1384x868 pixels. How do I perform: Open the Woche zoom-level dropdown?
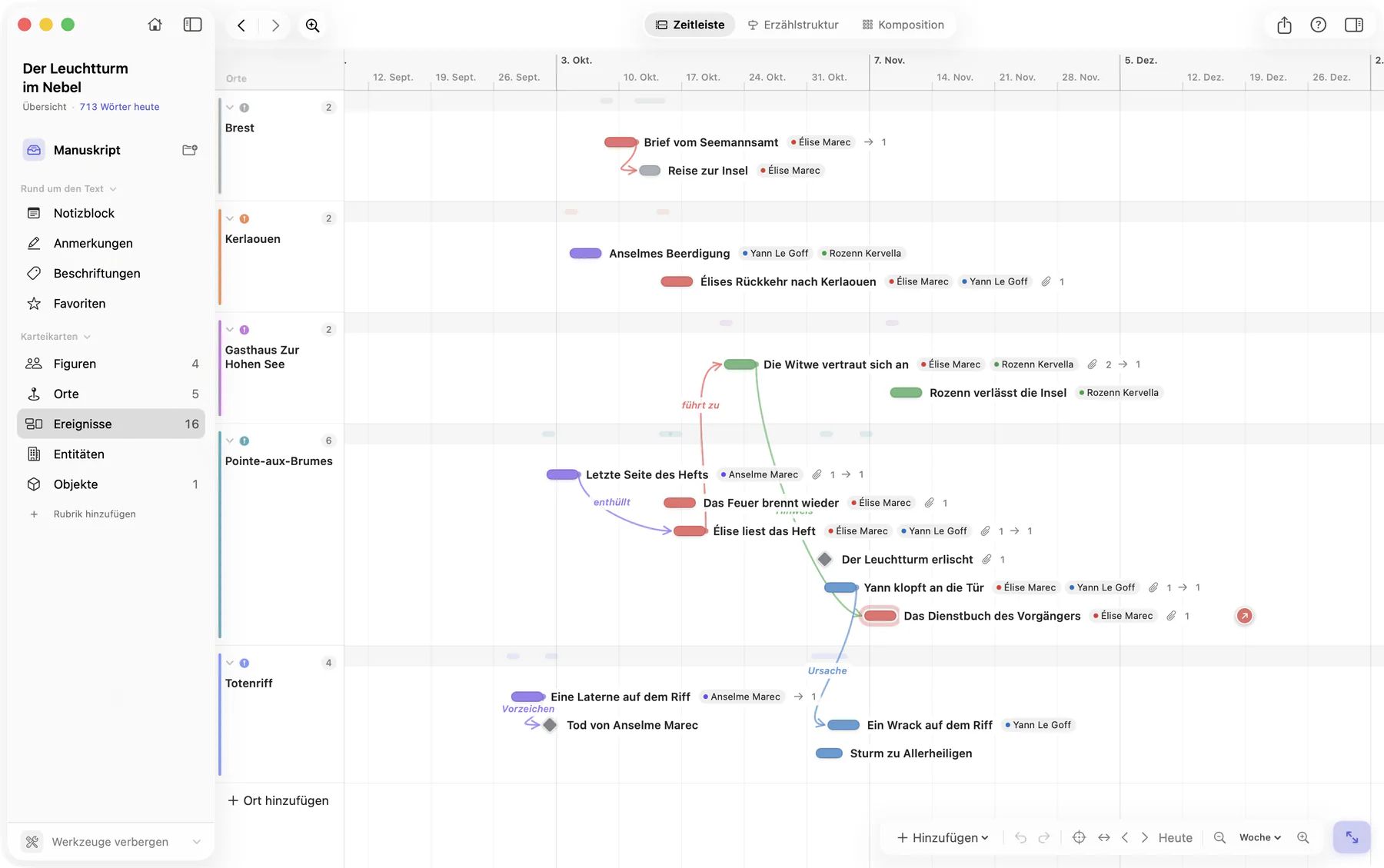click(1260, 837)
